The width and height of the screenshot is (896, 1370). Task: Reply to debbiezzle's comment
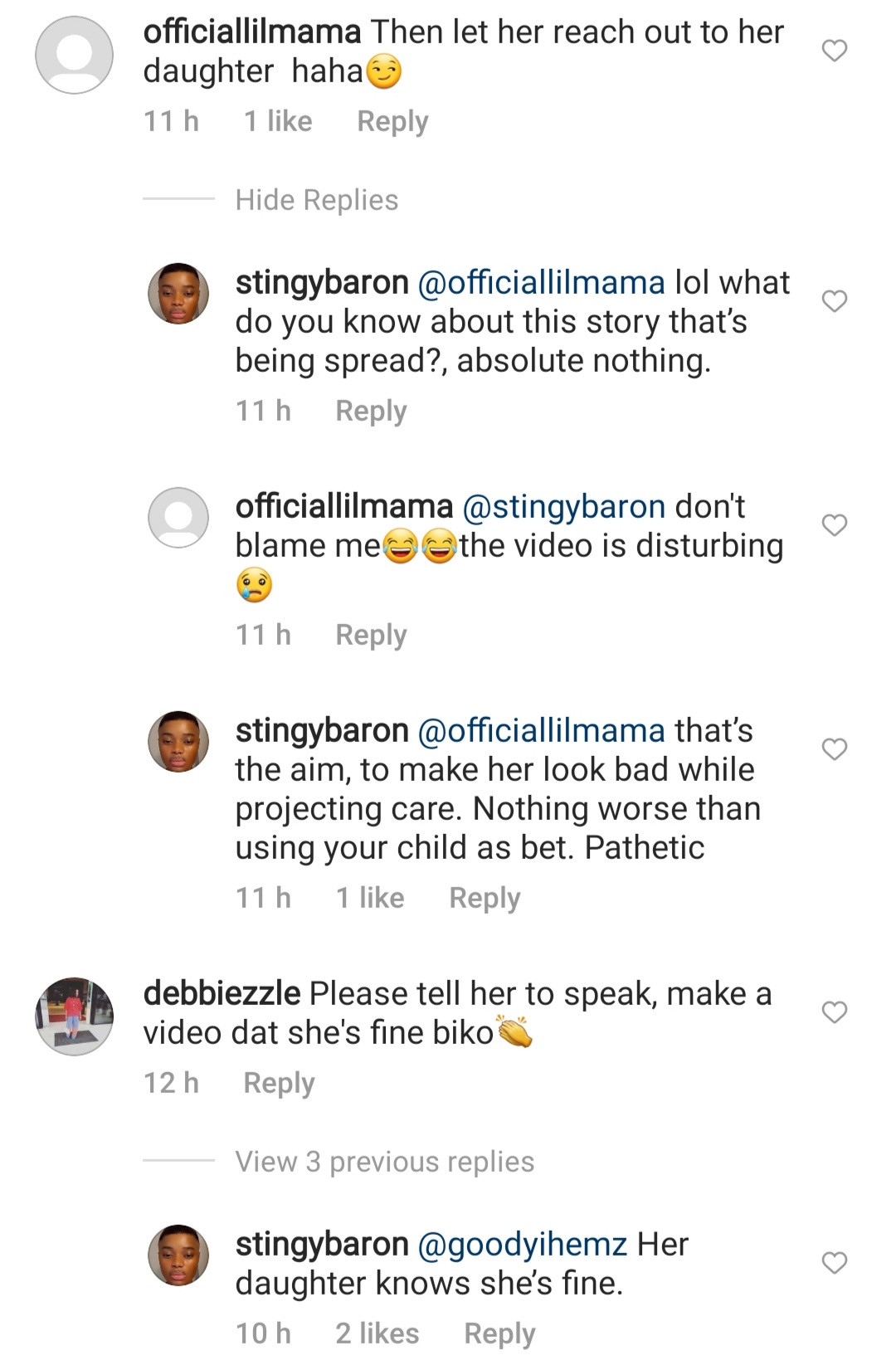click(279, 1083)
